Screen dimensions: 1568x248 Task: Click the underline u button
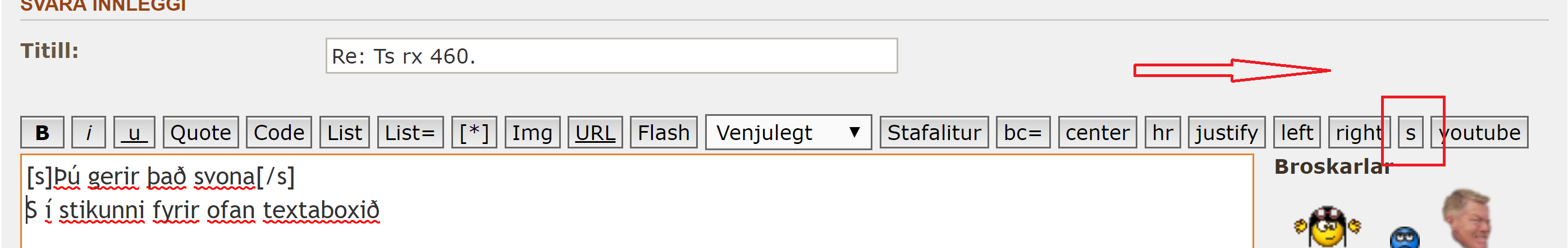(x=134, y=132)
